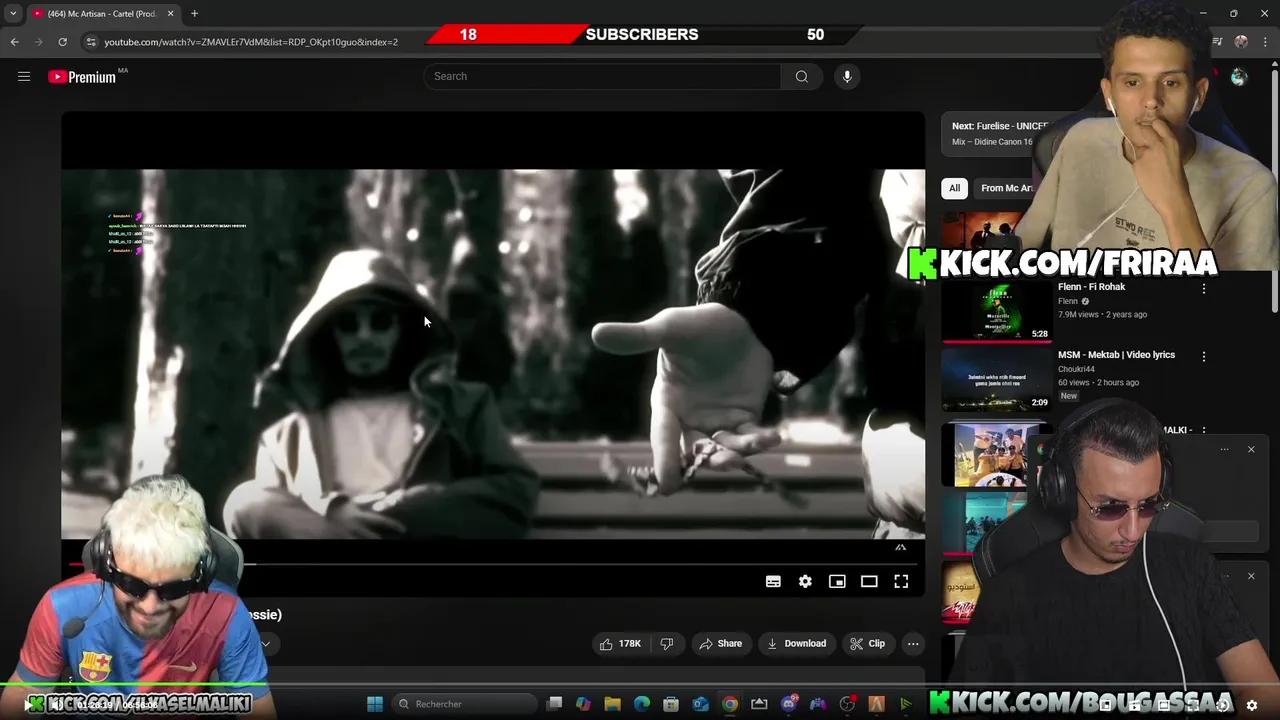
Task: Toggle subtitles in the video player
Action: pos(773,581)
